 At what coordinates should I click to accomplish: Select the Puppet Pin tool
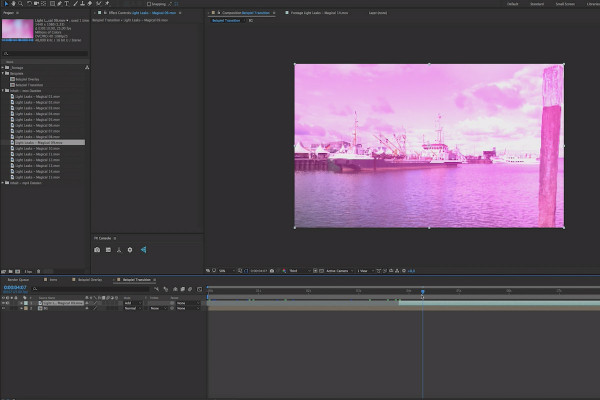click(x=108, y=3)
